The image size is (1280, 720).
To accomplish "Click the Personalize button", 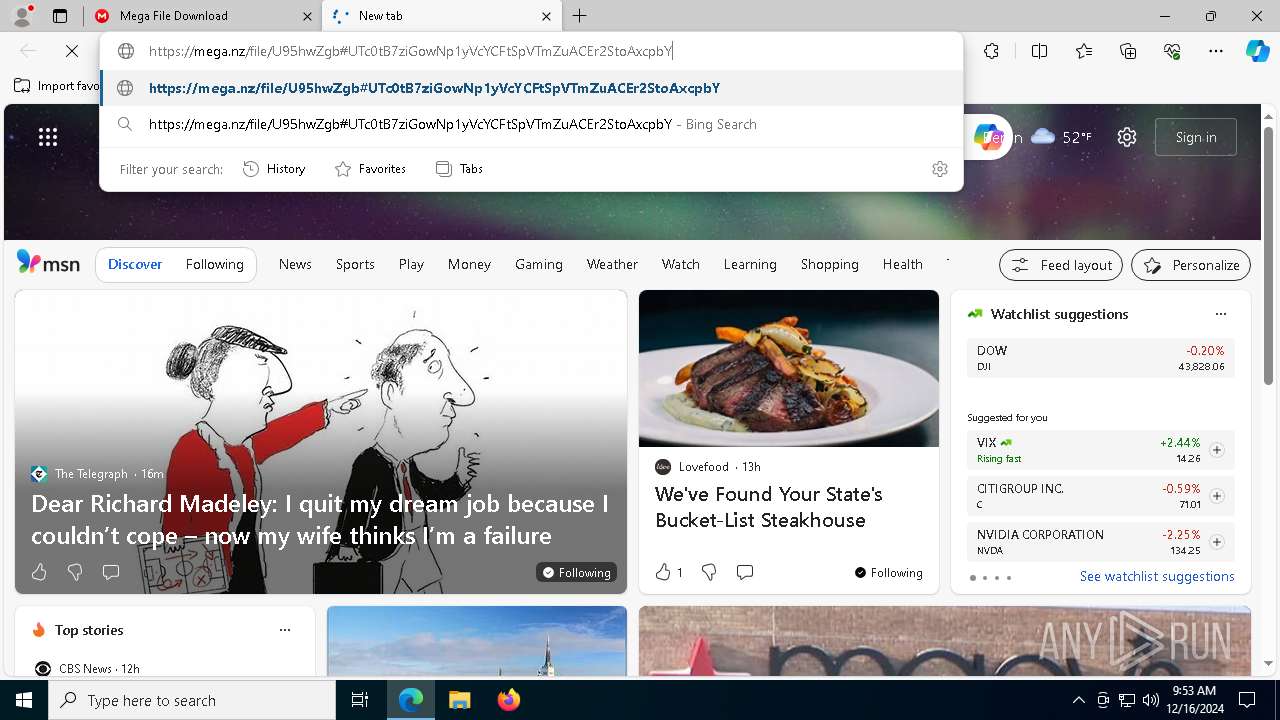I will 1191,265.
